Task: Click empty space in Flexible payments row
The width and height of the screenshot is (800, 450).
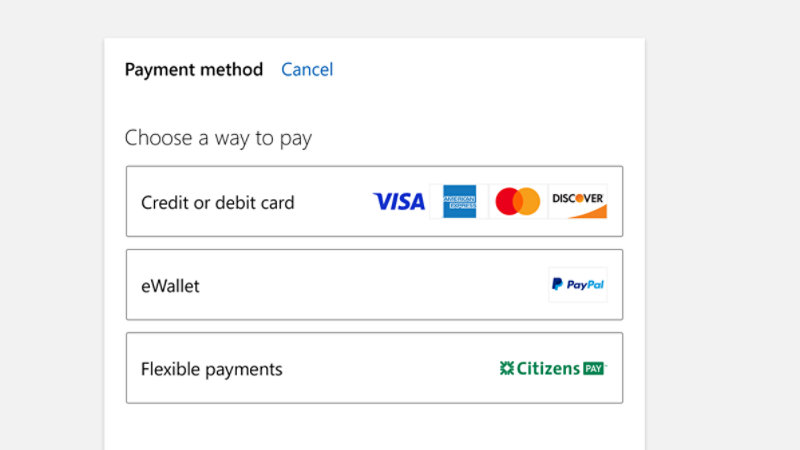Action: [x=390, y=369]
